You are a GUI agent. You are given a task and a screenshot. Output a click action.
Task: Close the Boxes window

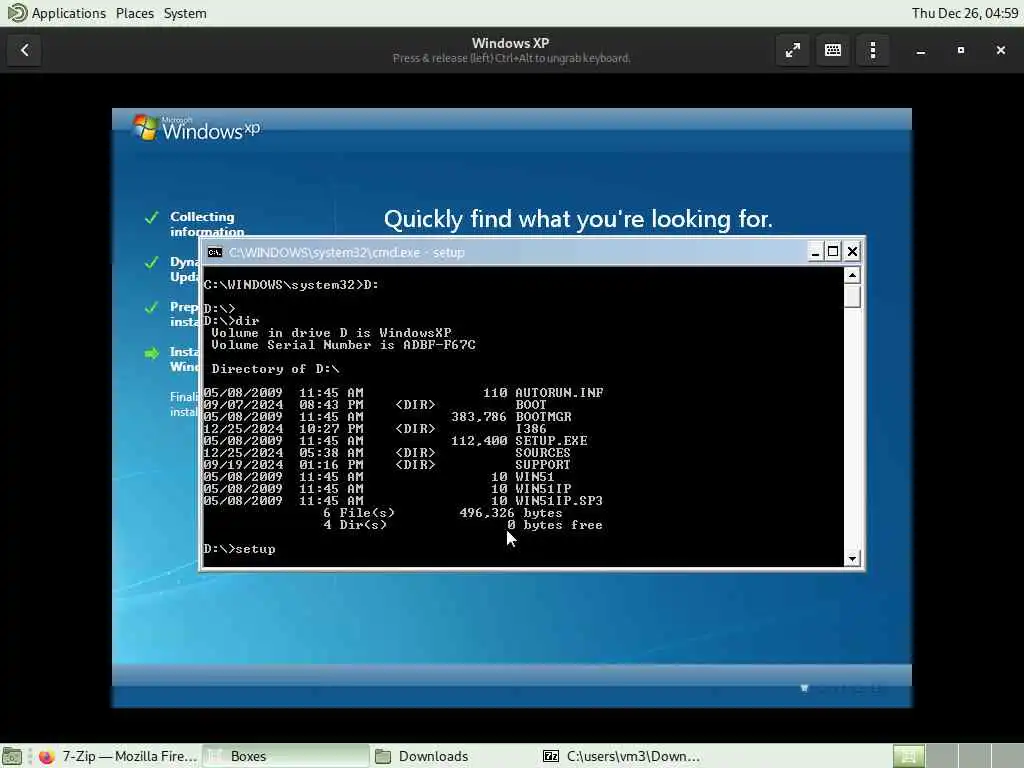[x=1000, y=50]
